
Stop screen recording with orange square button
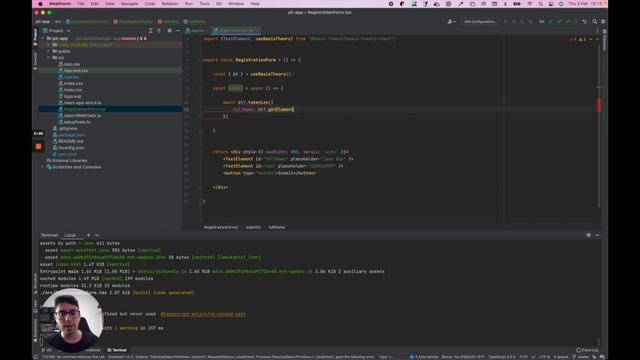click(38, 147)
